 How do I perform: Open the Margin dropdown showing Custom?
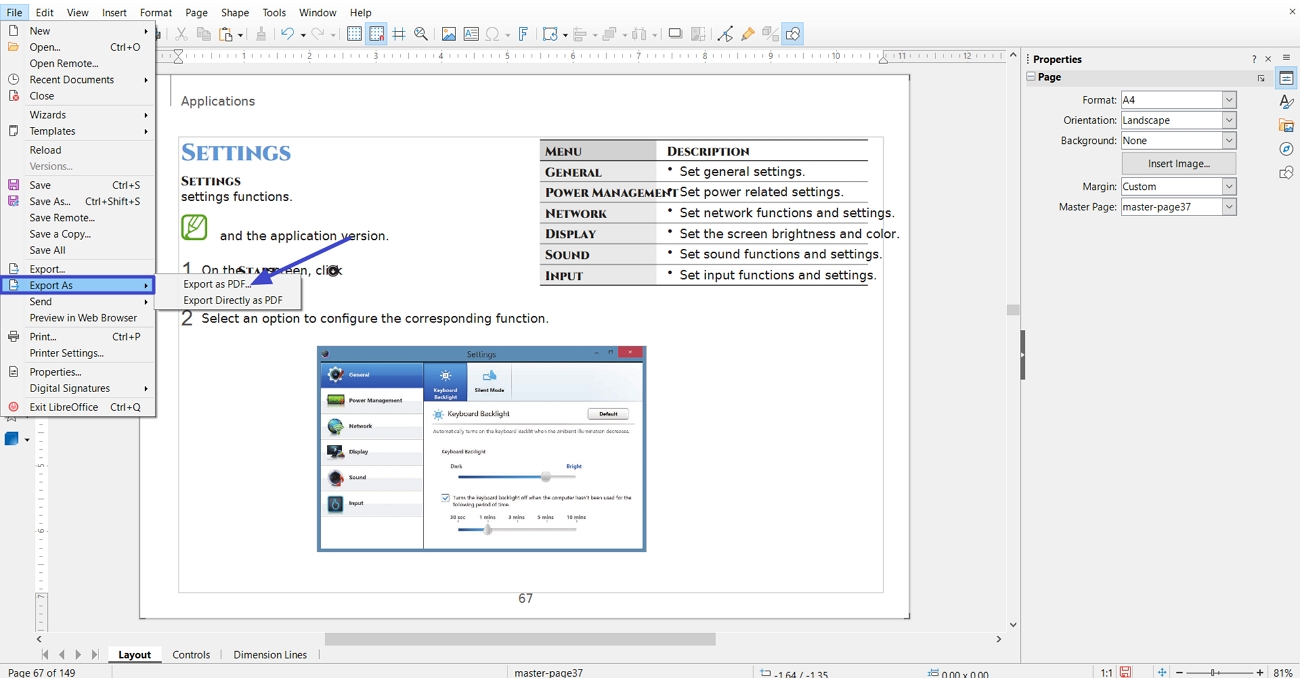tap(1178, 187)
